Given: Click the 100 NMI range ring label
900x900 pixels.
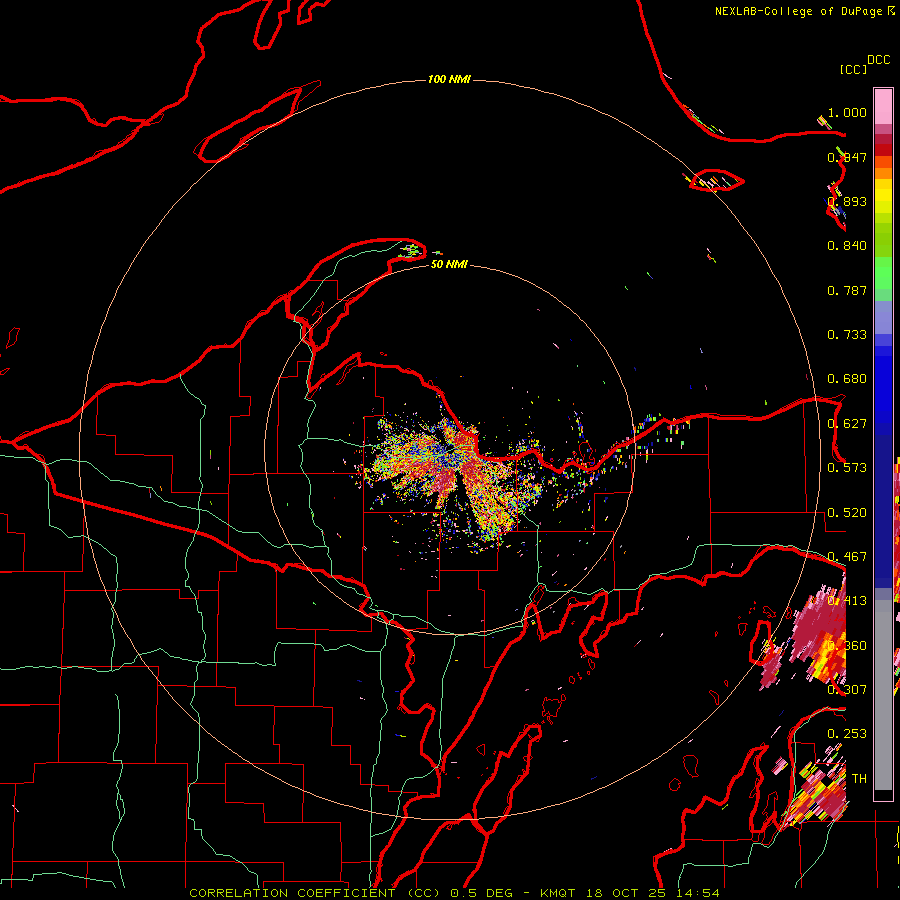Looking at the screenshot, I should click(449, 79).
